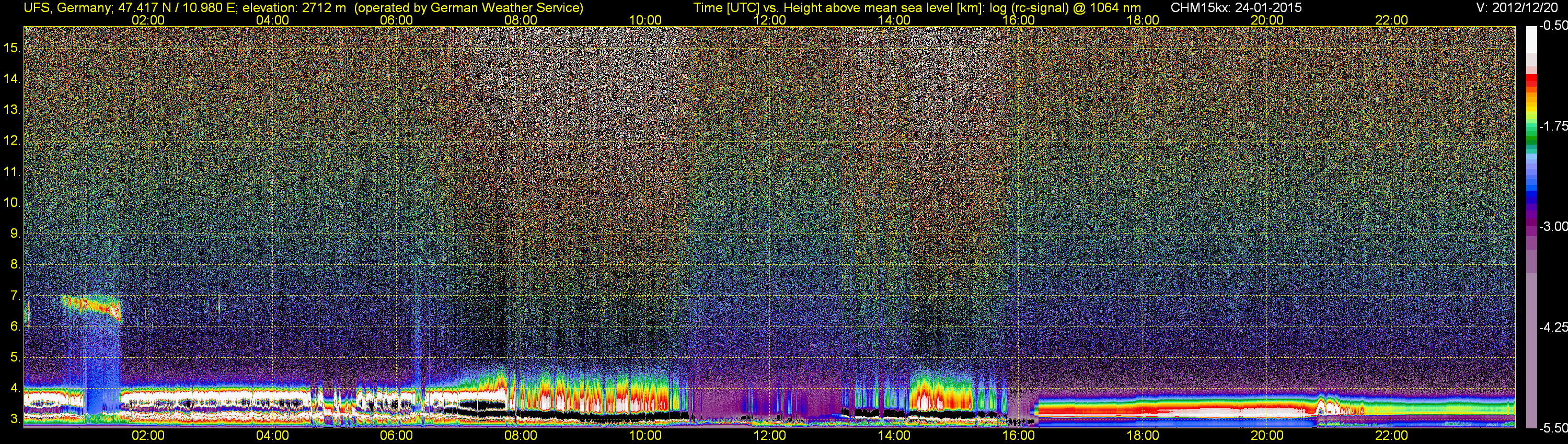Click the 20:00 label on the lower time axis

(x=1267, y=436)
